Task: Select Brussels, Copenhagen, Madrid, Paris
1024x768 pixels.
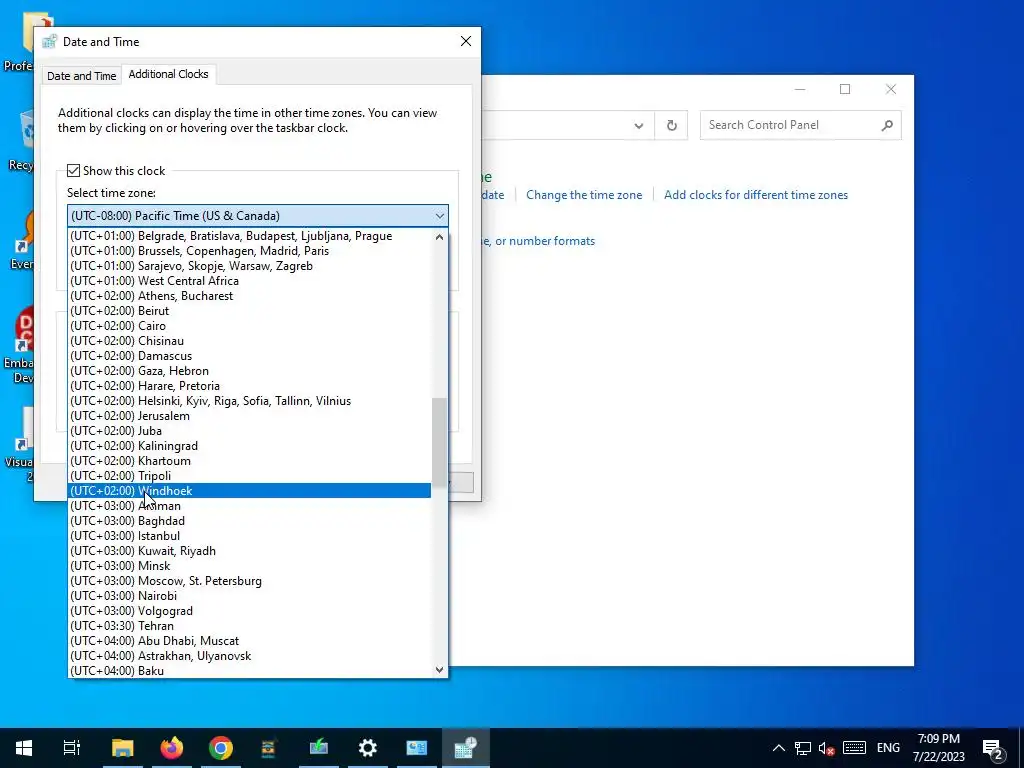Action: [x=249, y=251]
